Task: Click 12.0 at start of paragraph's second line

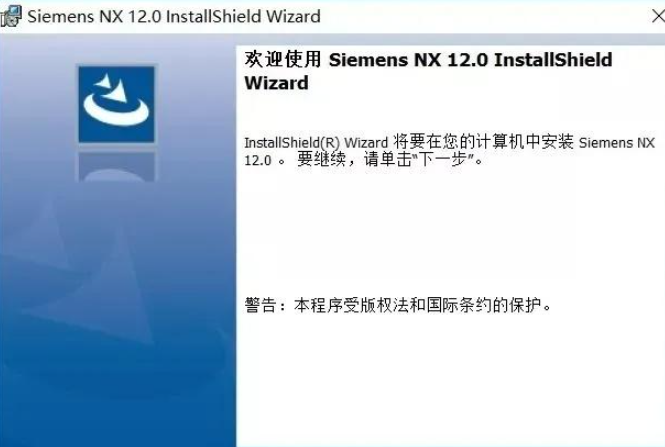Action: [x=258, y=160]
